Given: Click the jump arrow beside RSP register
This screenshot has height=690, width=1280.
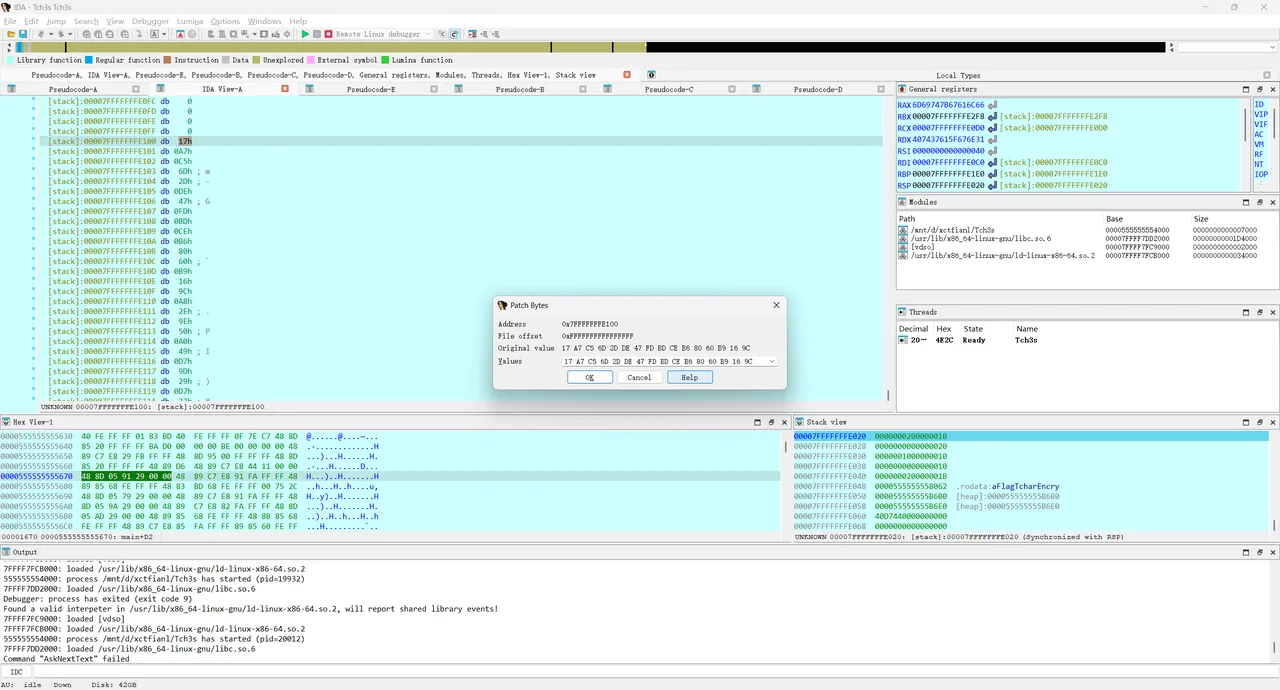Looking at the screenshot, I should click(x=992, y=185).
